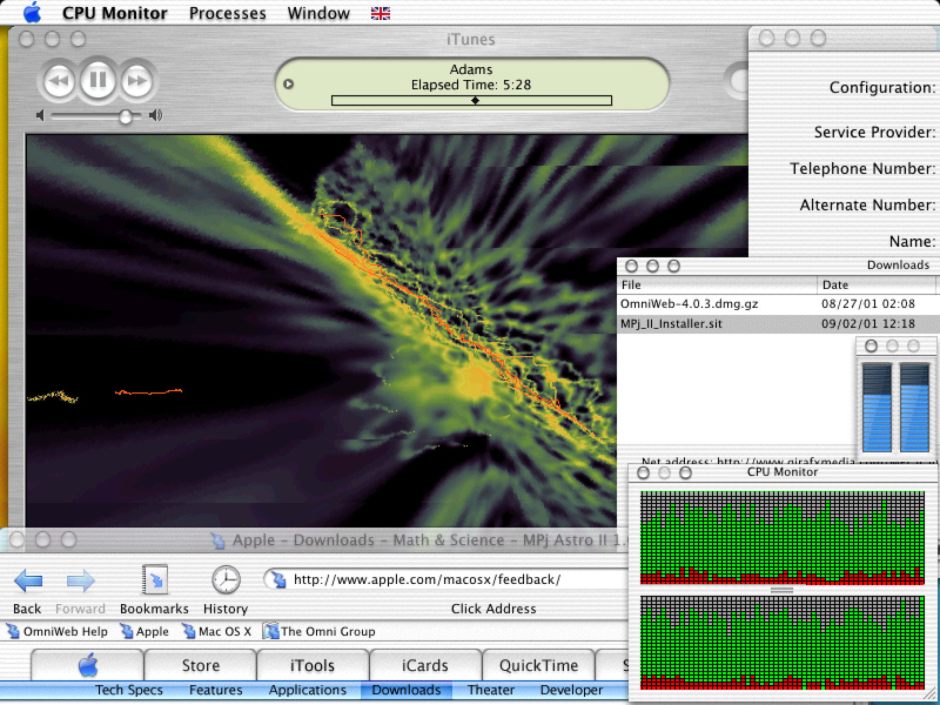The image size is (940, 705).
Task: Switch to the iCards tab
Action: (x=425, y=665)
